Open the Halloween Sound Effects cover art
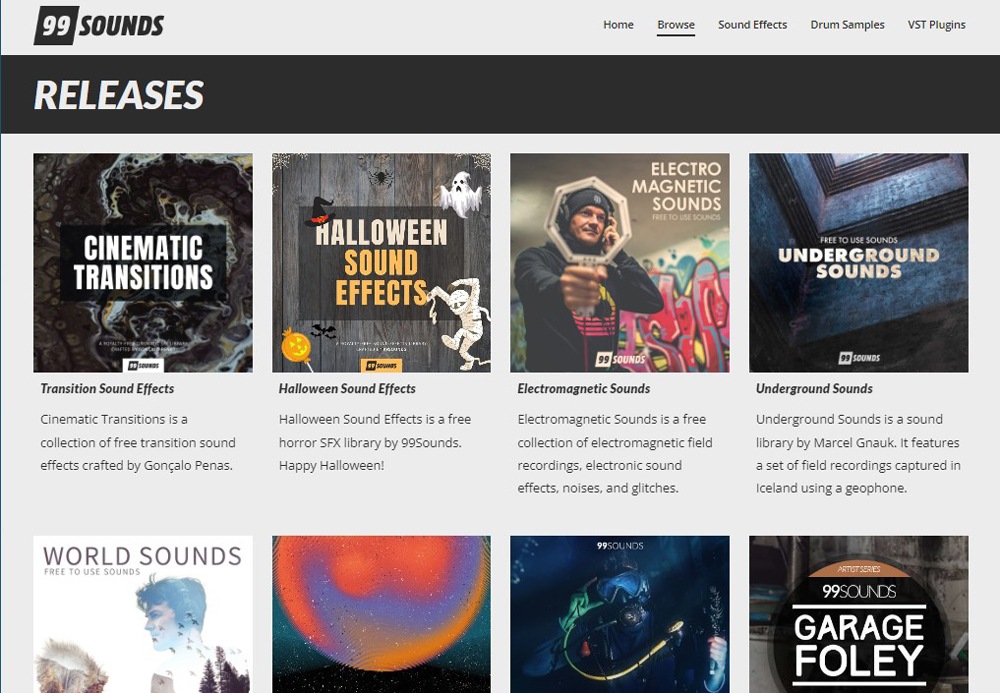 coord(381,263)
